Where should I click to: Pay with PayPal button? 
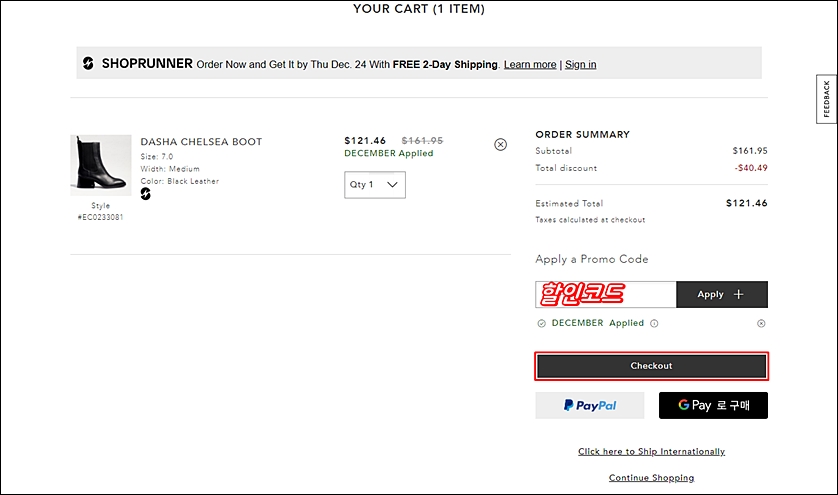[589, 405]
